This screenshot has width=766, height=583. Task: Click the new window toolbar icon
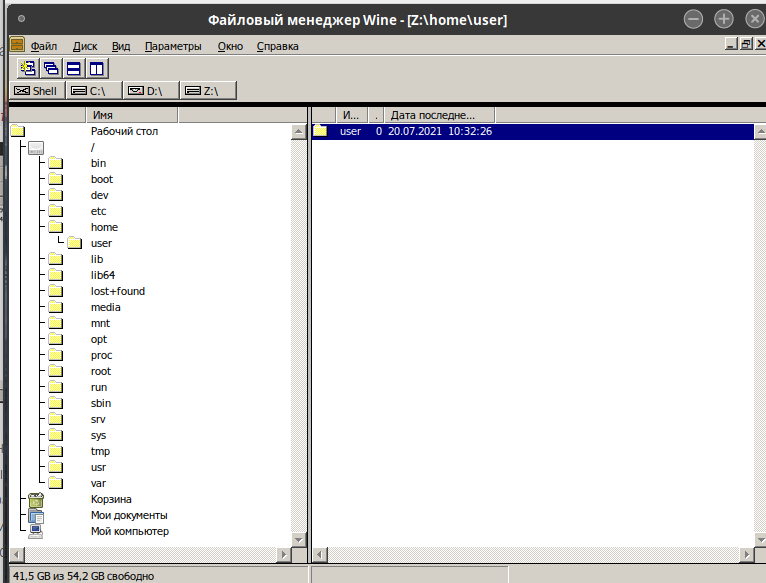pyautogui.click(x=28, y=68)
